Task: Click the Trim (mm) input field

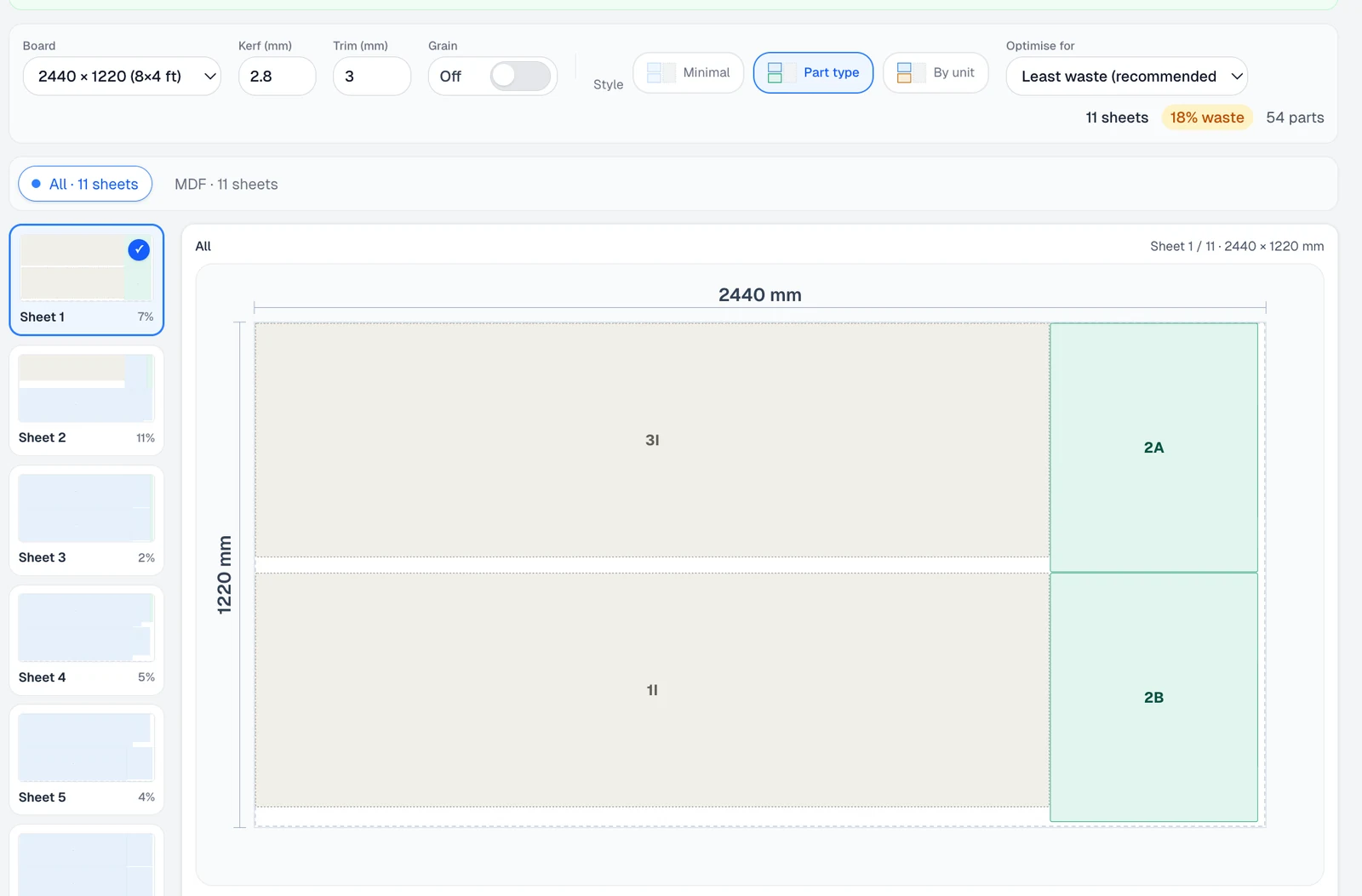Action: coord(372,76)
